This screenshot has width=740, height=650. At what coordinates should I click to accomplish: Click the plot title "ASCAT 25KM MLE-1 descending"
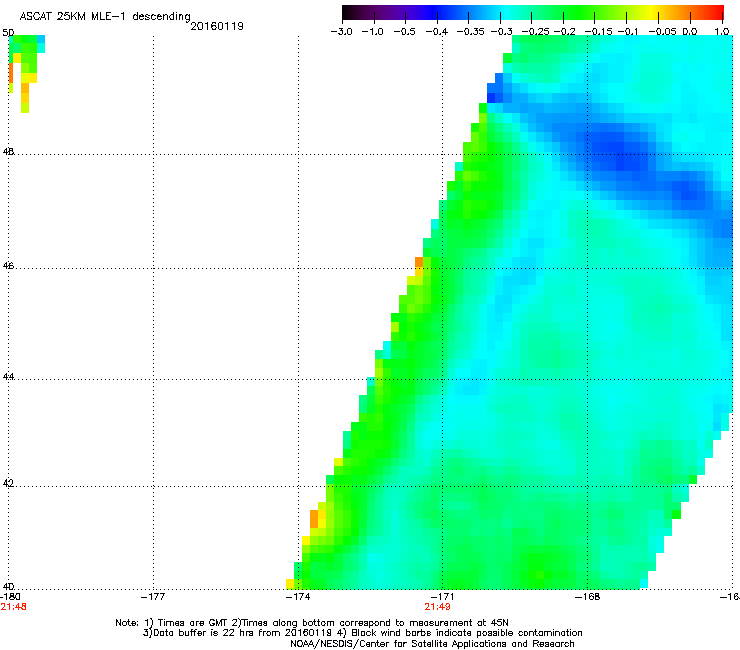pos(105,16)
